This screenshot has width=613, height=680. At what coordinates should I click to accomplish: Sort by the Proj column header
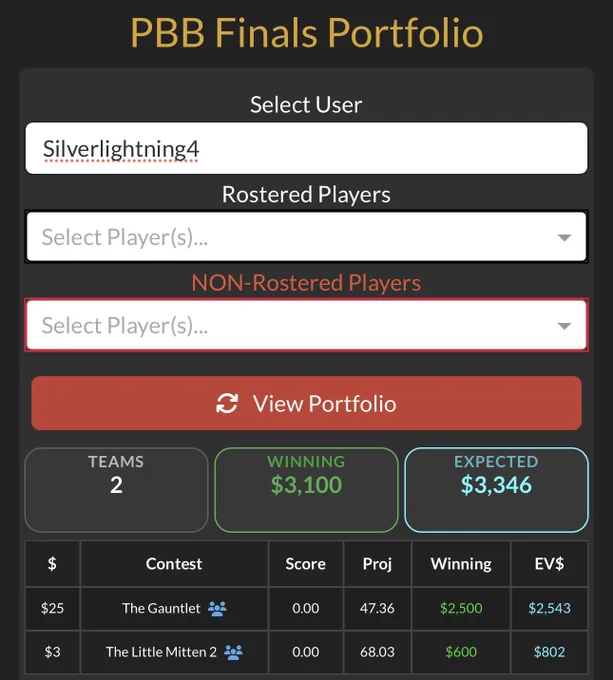coord(377,564)
